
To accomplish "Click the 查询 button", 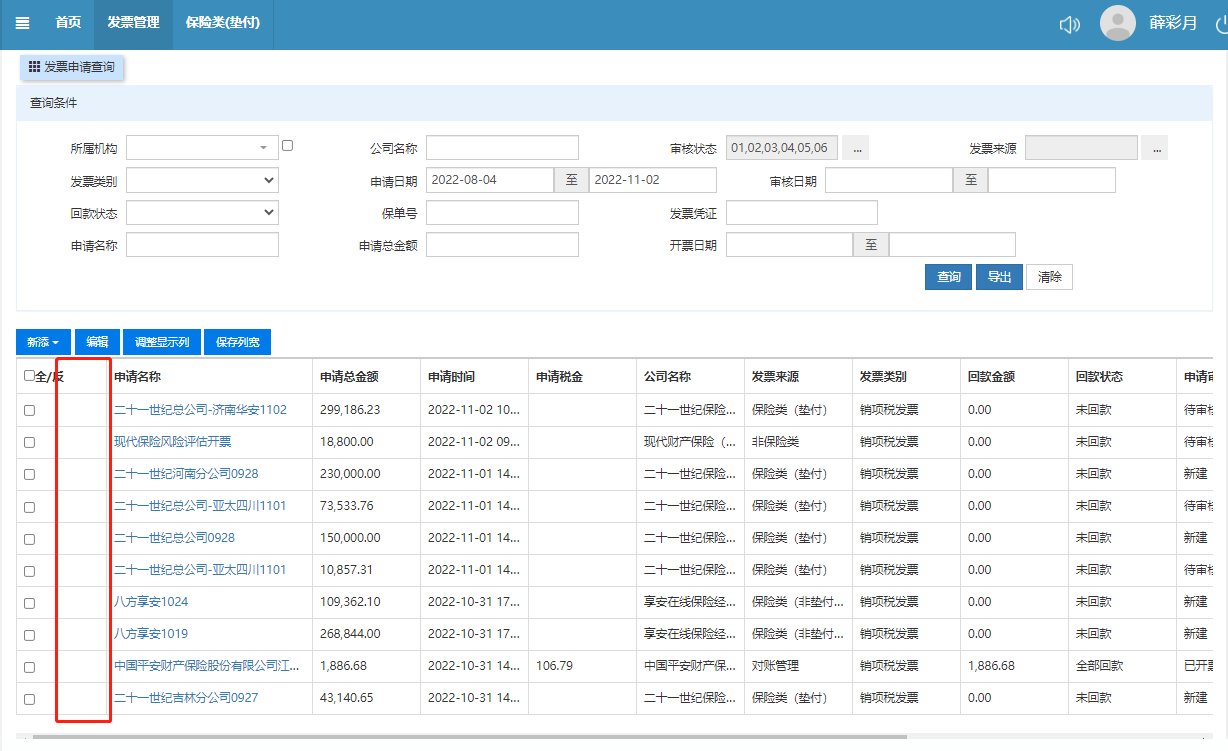I will (x=948, y=277).
